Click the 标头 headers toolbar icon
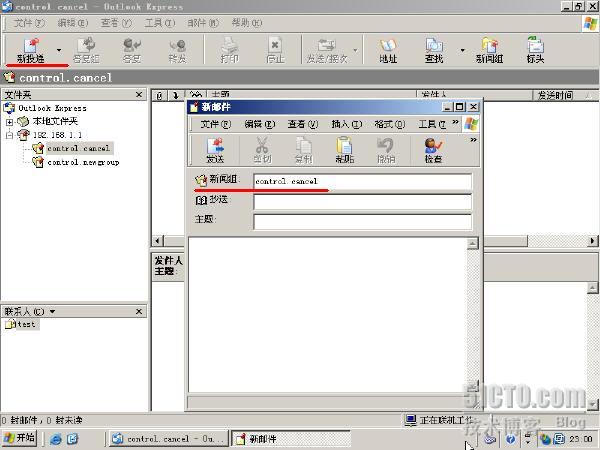Image resolution: width=600 pixels, height=450 pixels. pyautogui.click(x=535, y=50)
